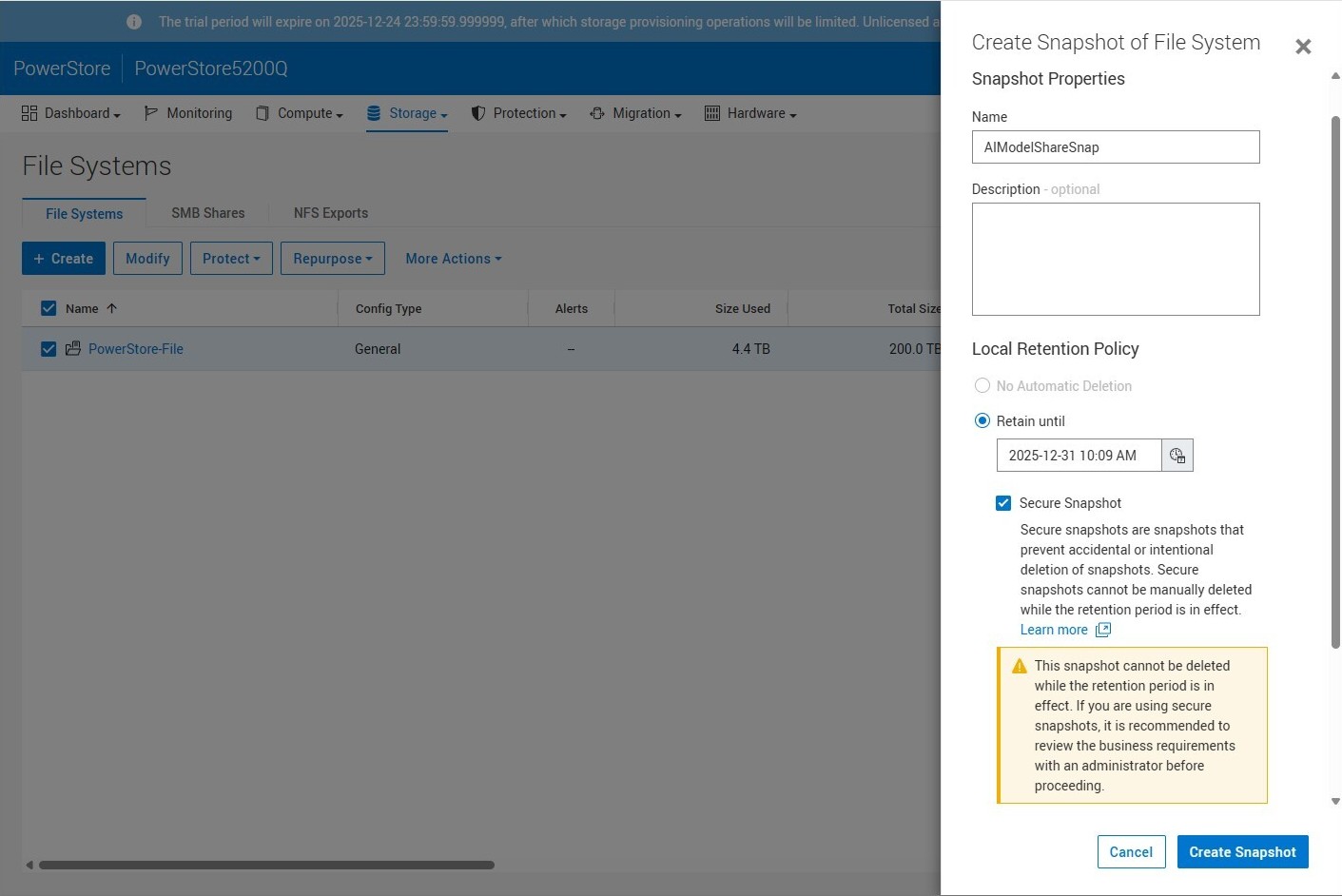Screen dimensions: 1342x896
Task: Select the Retain until radio button
Action: pos(982,420)
